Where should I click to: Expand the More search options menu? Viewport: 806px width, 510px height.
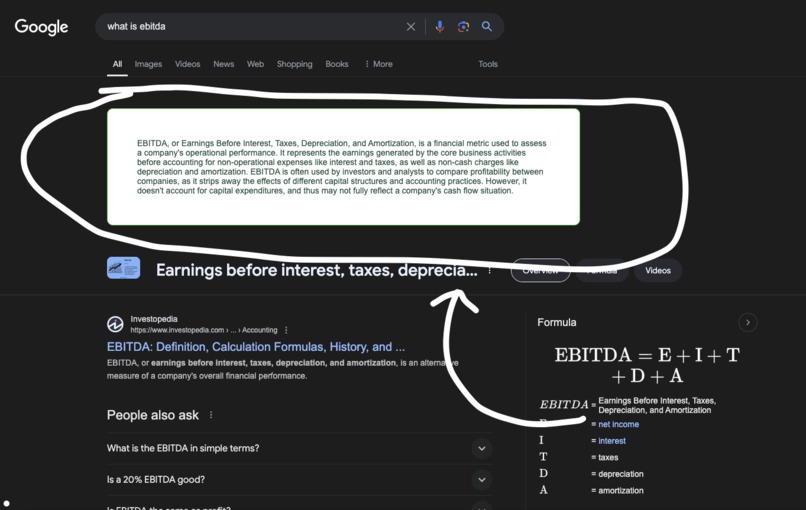pyautogui.click(x=379, y=64)
